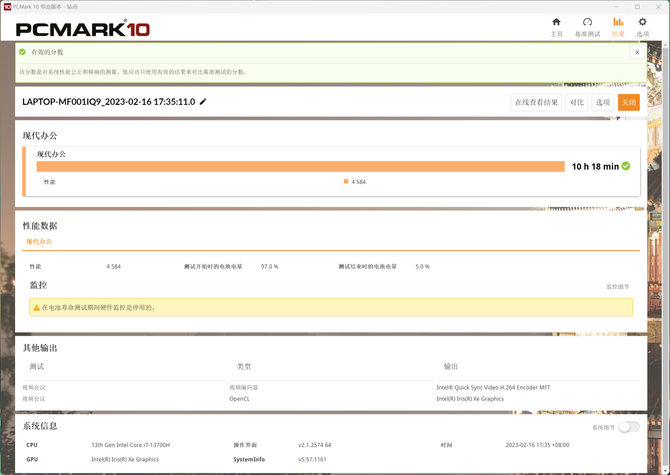The image size is (670, 475).
Task: Click Options (选项) button in result header
Action: (x=602, y=103)
